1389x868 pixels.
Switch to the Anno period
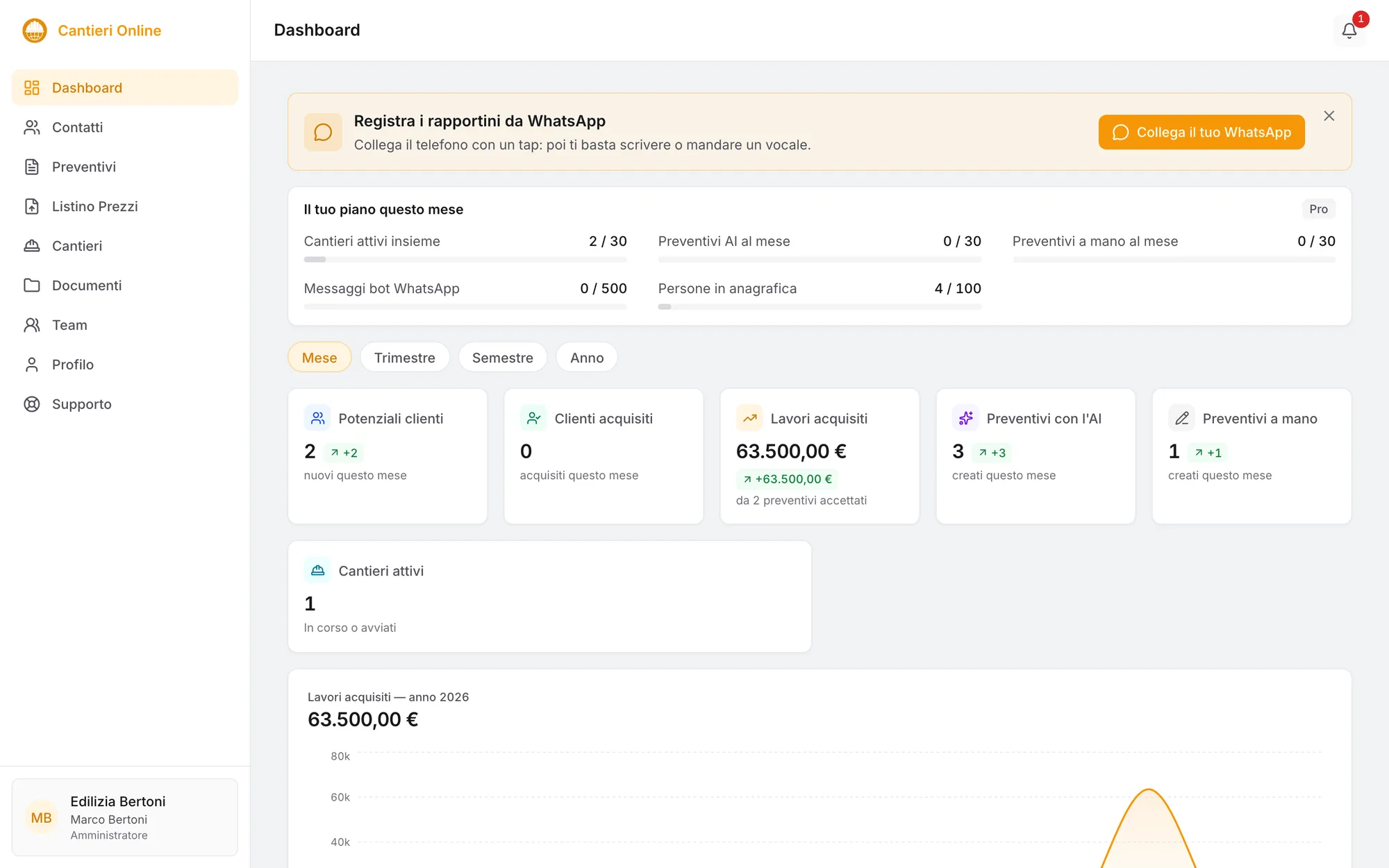click(587, 357)
